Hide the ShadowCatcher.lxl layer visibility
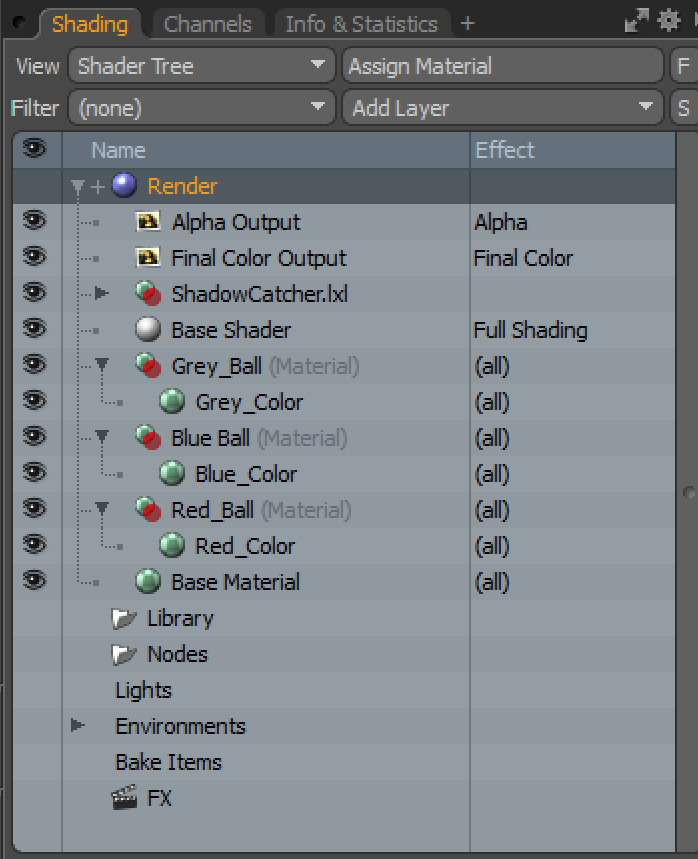 coord(35,292)
